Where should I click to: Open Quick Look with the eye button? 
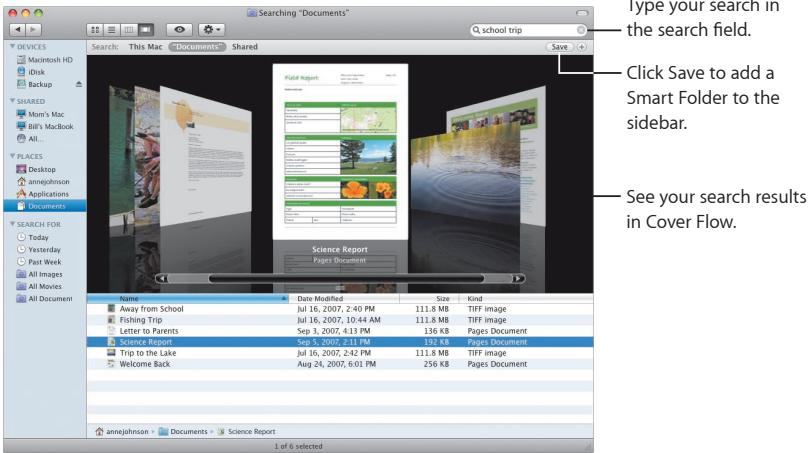pyautogui.click(x=180, y=30)
